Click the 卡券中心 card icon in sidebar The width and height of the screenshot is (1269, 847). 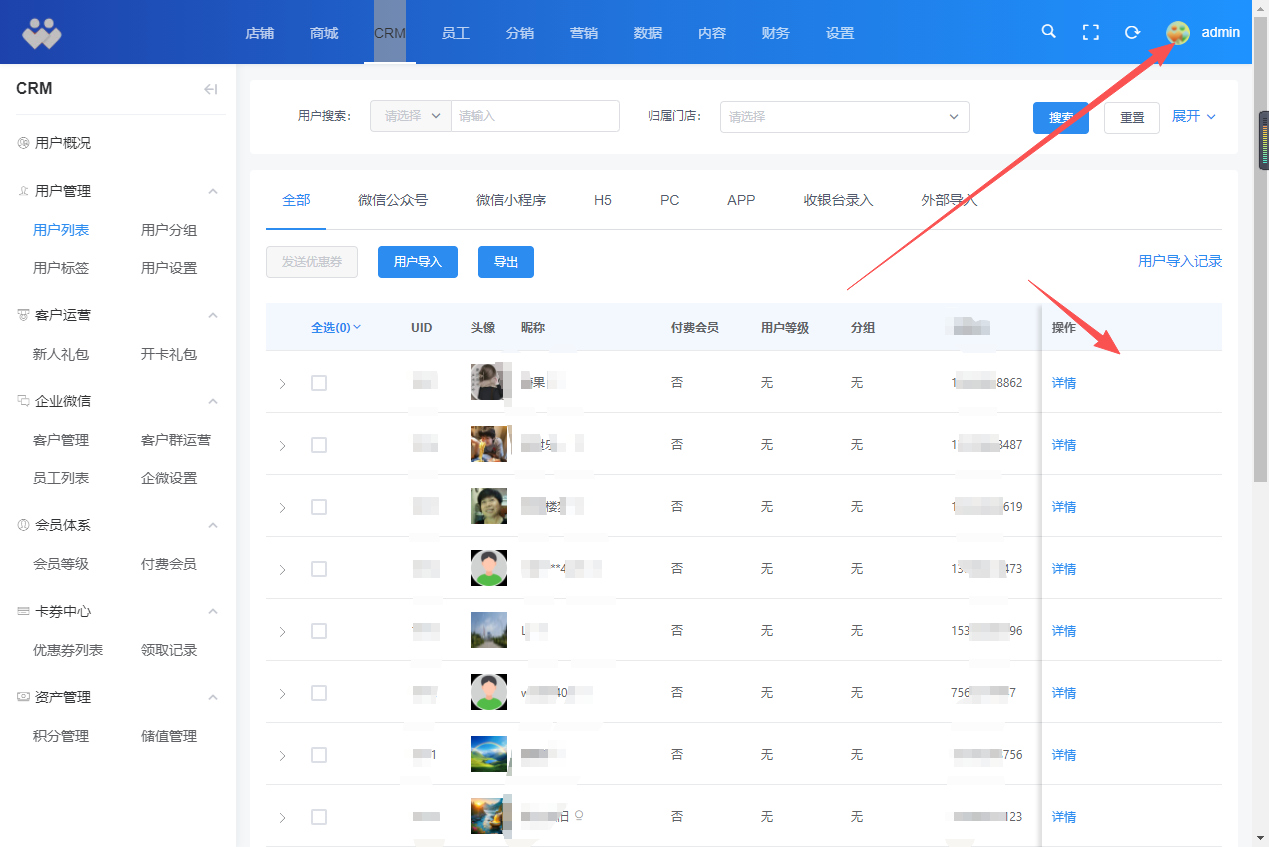click(23, 611)
